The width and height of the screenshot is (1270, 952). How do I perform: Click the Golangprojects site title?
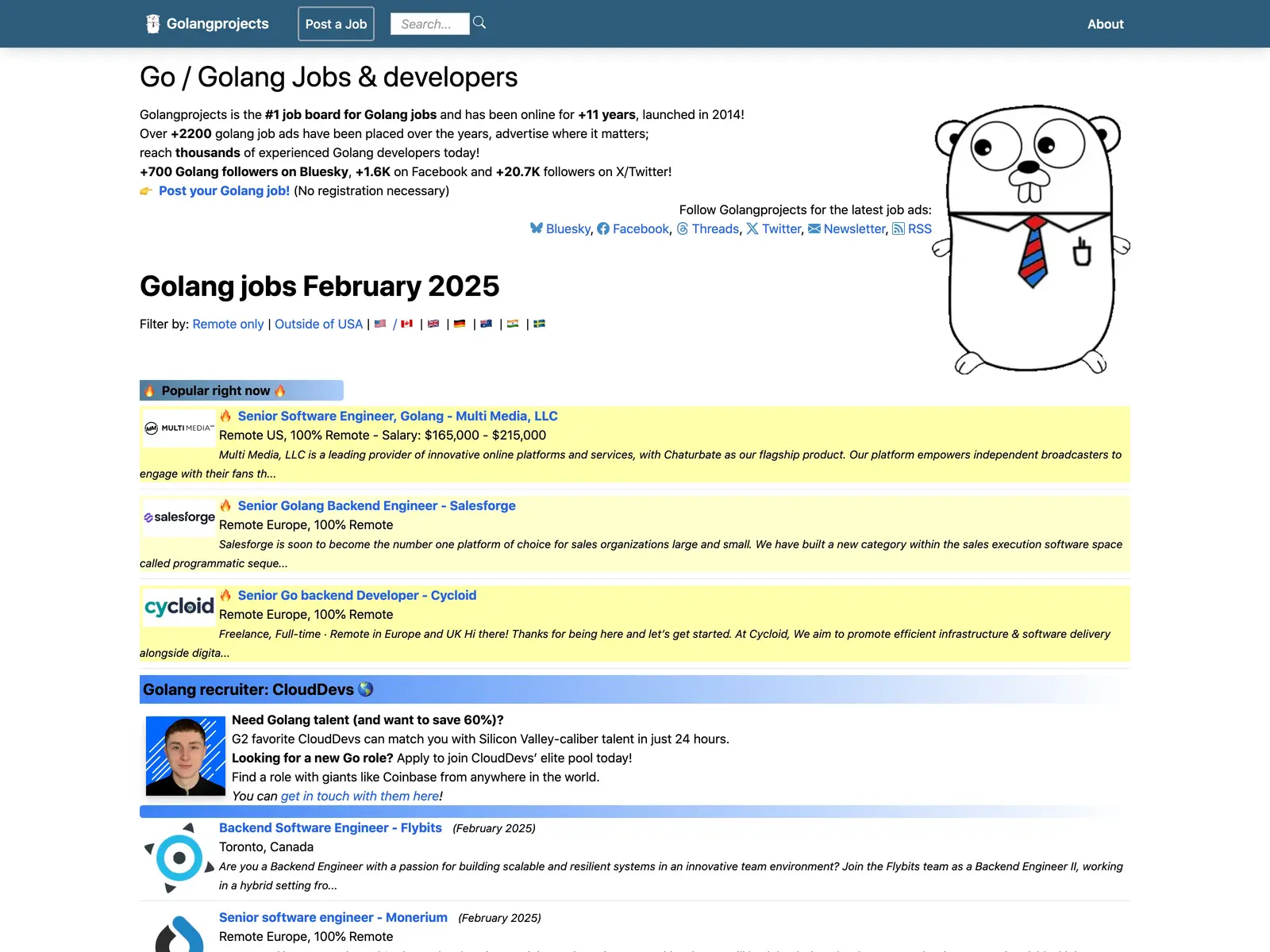[x=217, y=24]
